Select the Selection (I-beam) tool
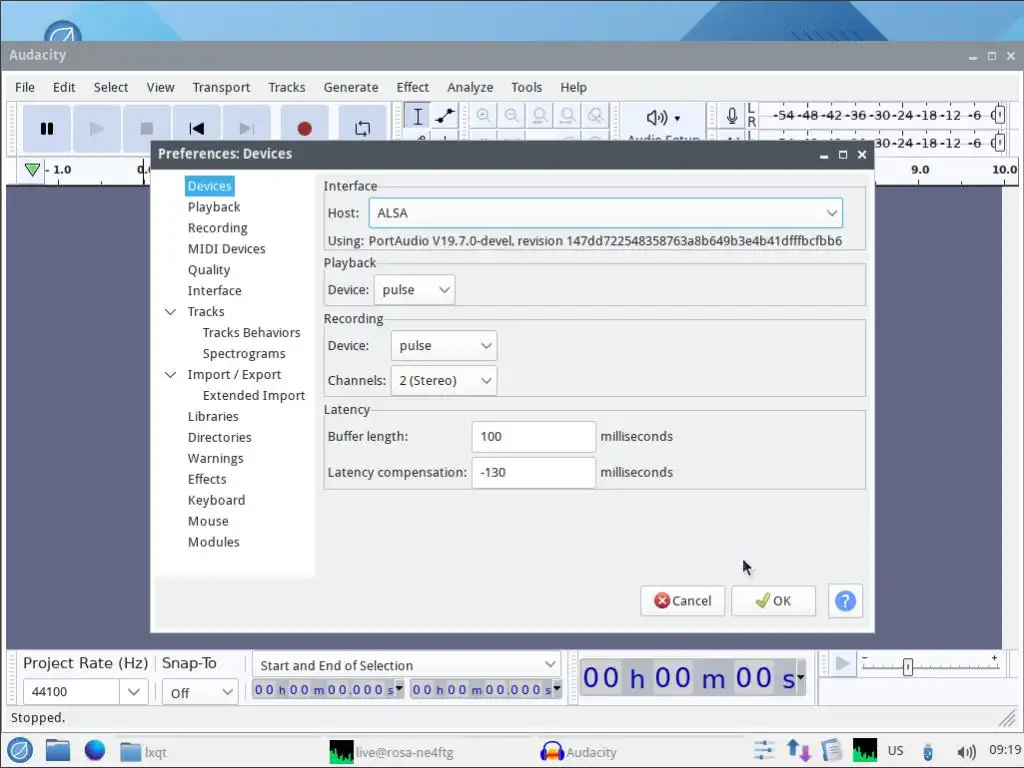Screen dimensions: 1024x768 (x=417, y=116)
